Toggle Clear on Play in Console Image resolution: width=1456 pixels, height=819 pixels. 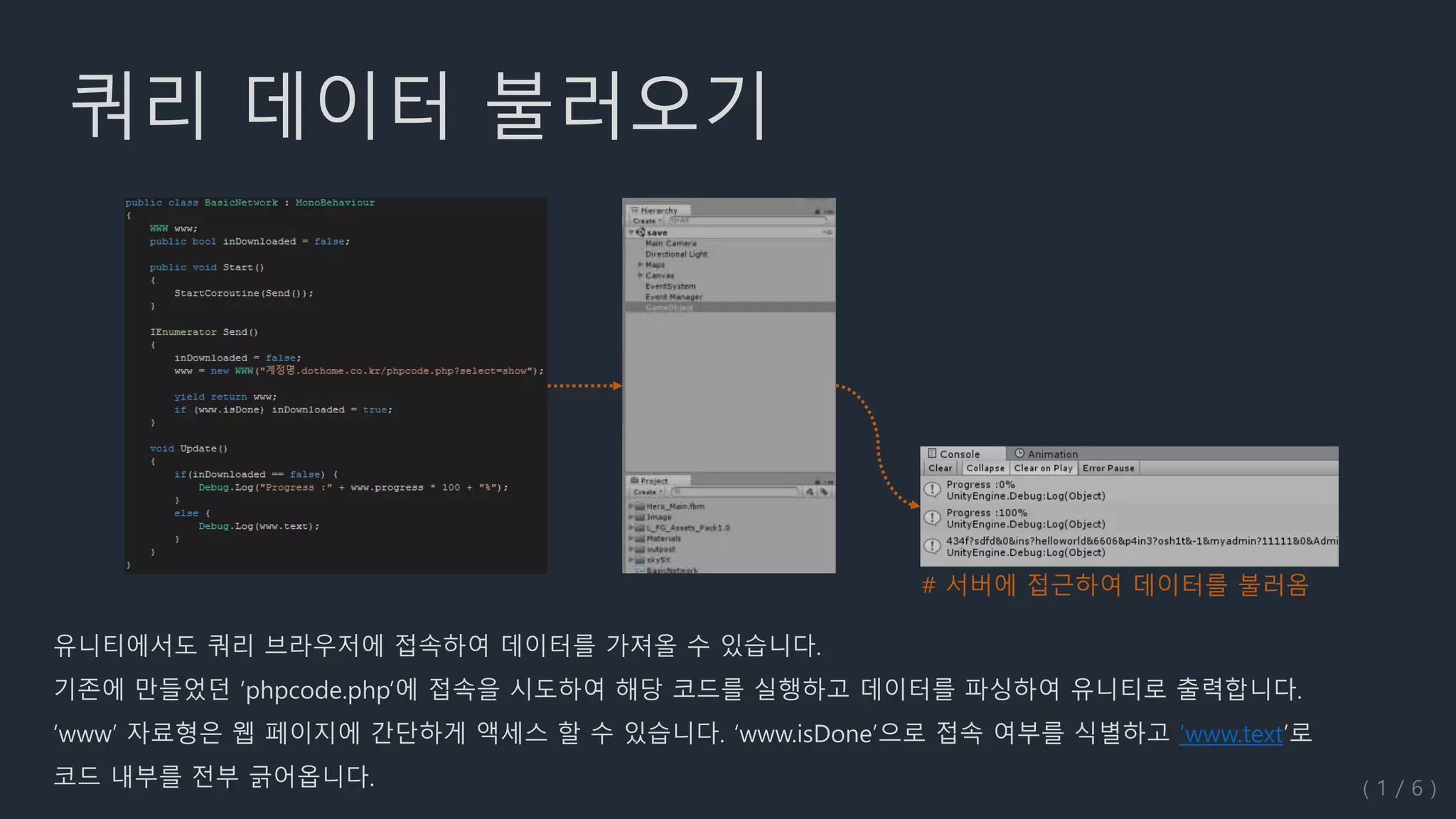point(1042,468)
